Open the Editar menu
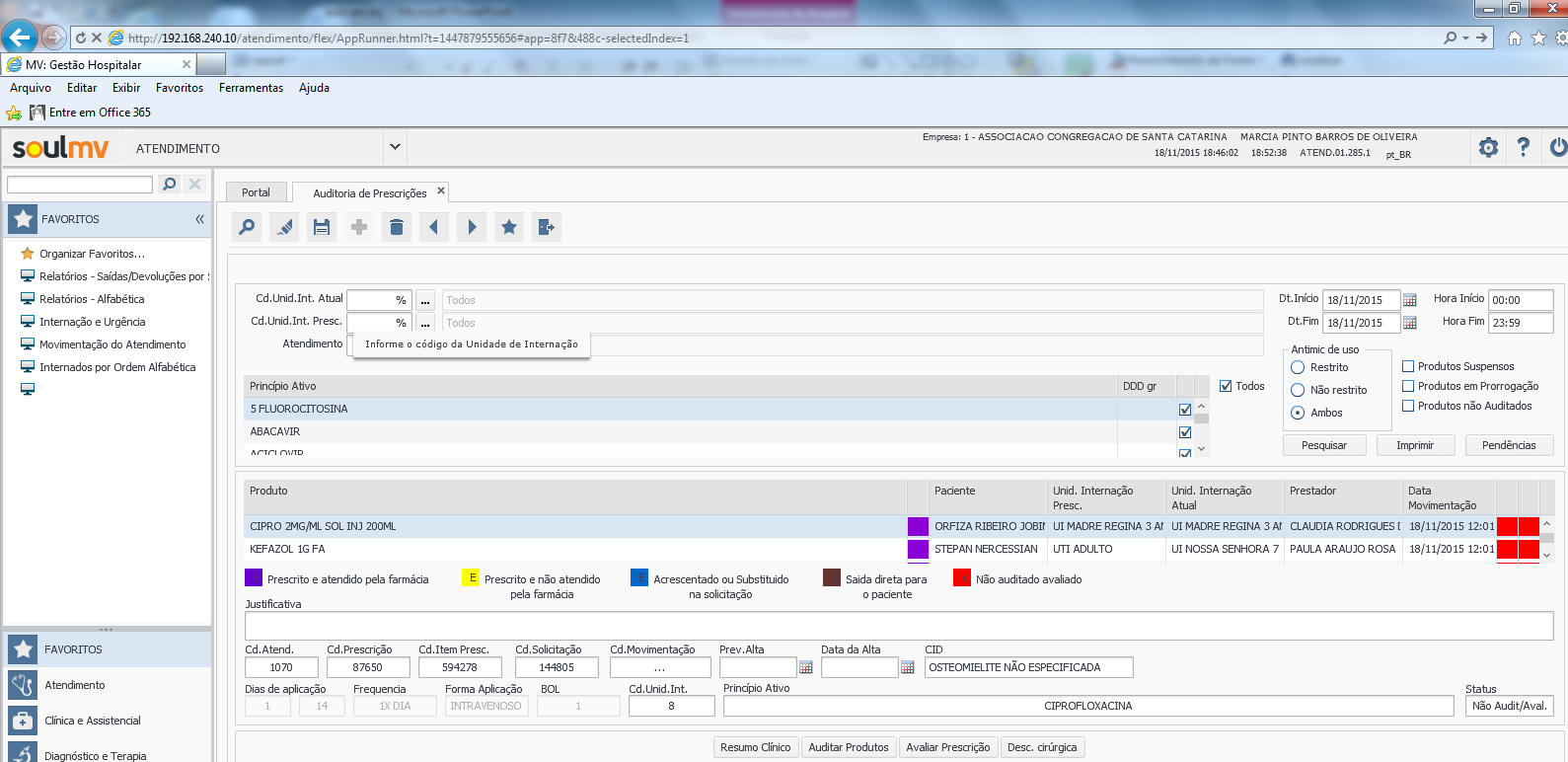1568x762 pixels. coord(82,88)
